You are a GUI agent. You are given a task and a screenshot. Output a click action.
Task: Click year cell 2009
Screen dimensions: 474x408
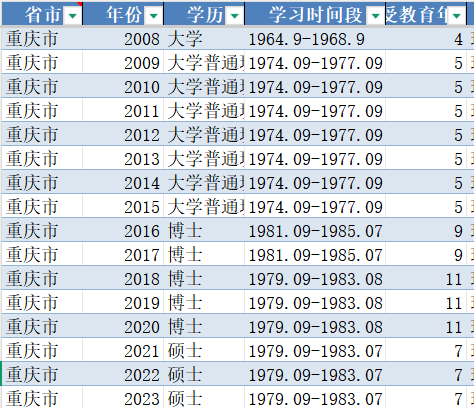coord(123,62)
